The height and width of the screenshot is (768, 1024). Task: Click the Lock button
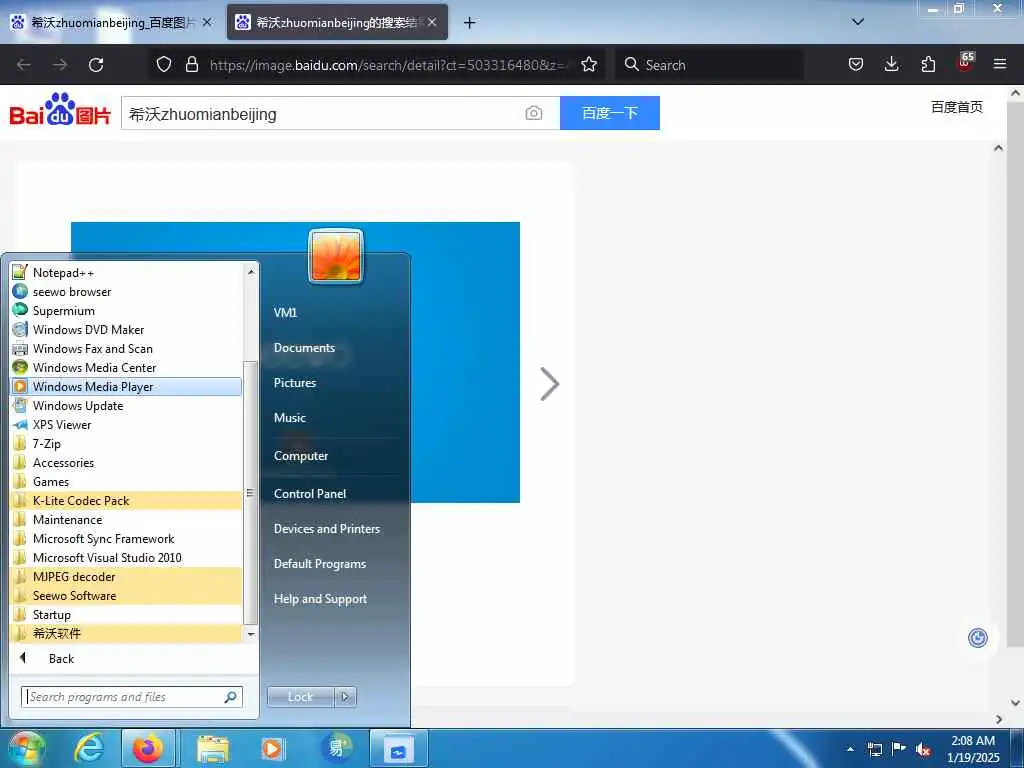300,697
